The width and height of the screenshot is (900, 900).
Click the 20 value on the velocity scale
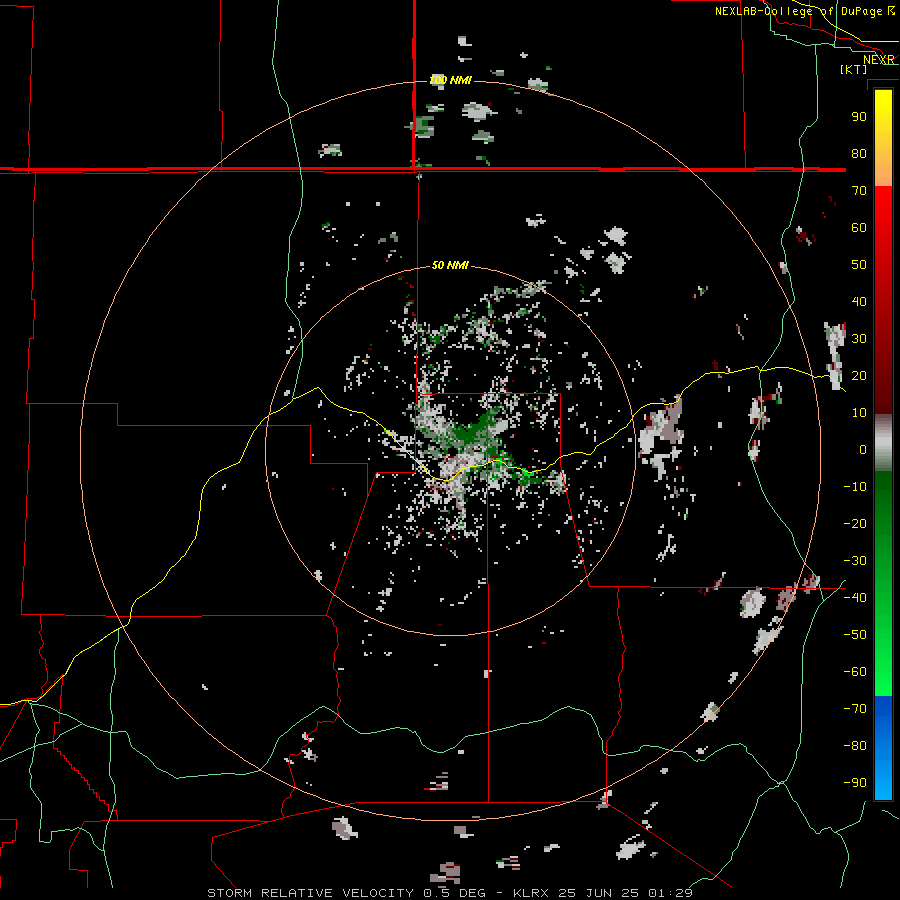(x=859, y=376)
